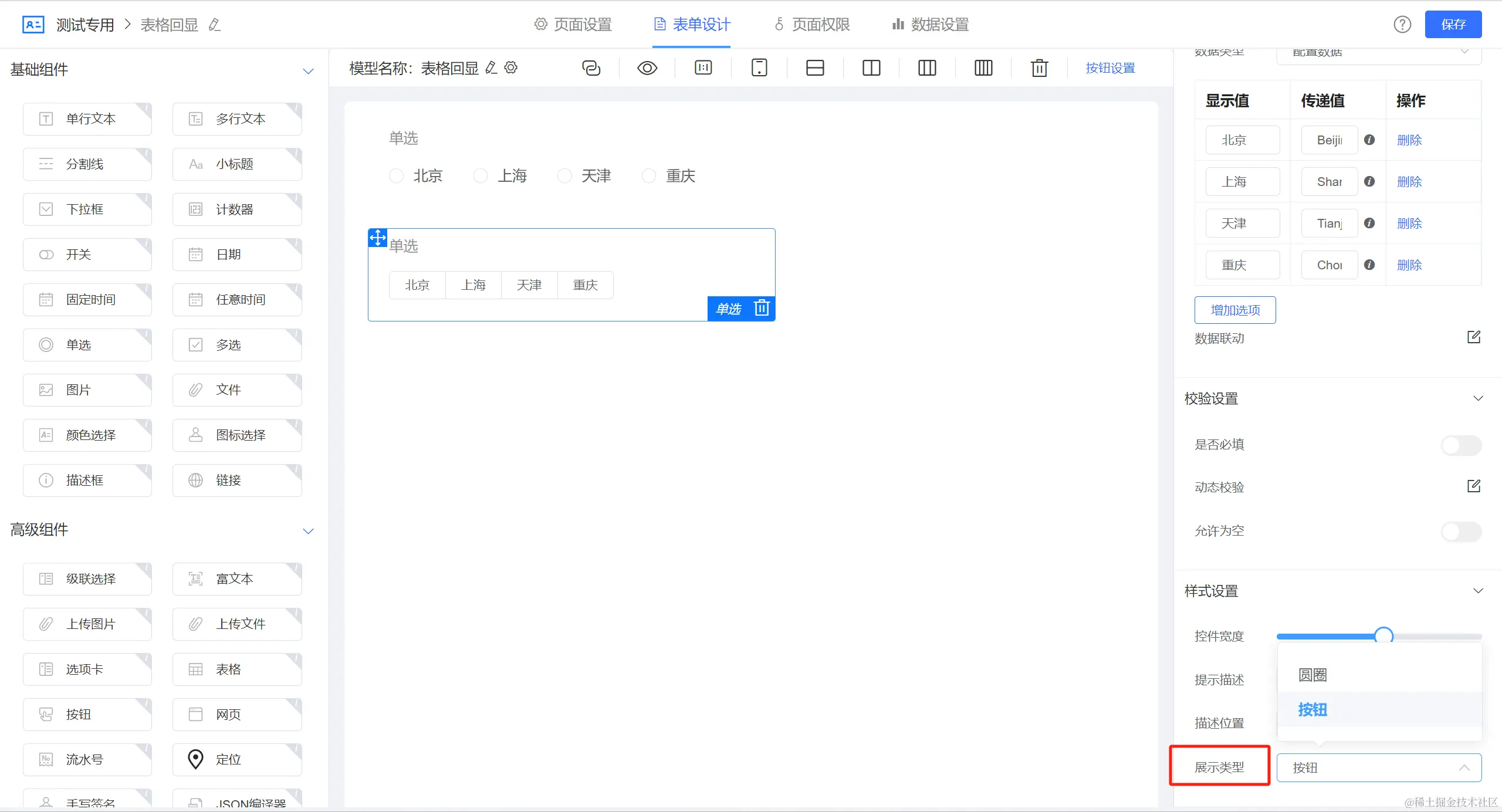
Task: Click the model name gear settings icon
Action: pyautogui.click(x=511, y=67)
